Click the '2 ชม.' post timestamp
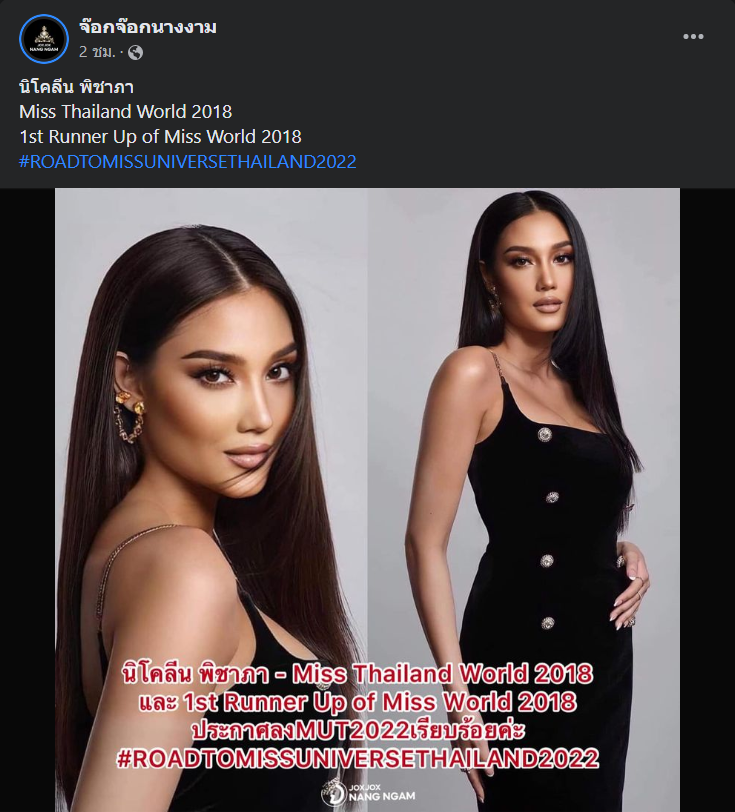 pyautogui.click(x=97, y=52)
